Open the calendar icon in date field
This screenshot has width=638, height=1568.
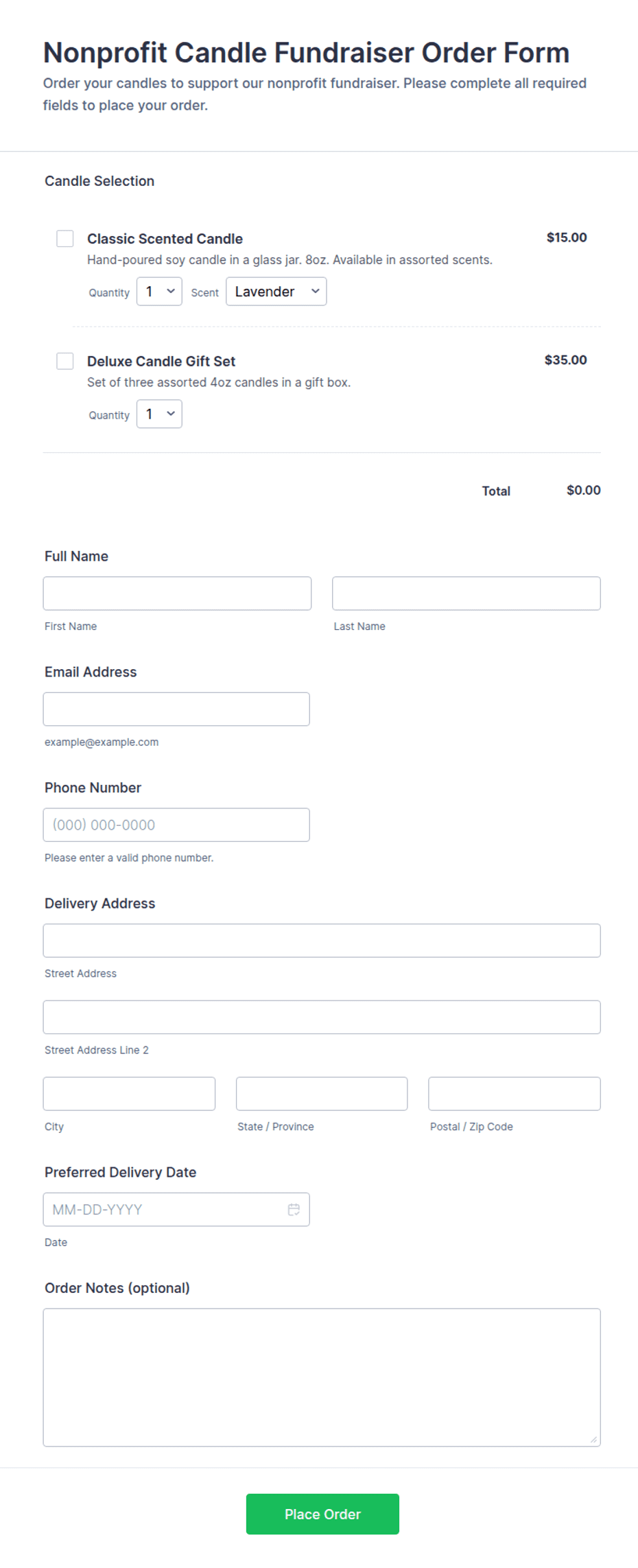[294, 1209]
